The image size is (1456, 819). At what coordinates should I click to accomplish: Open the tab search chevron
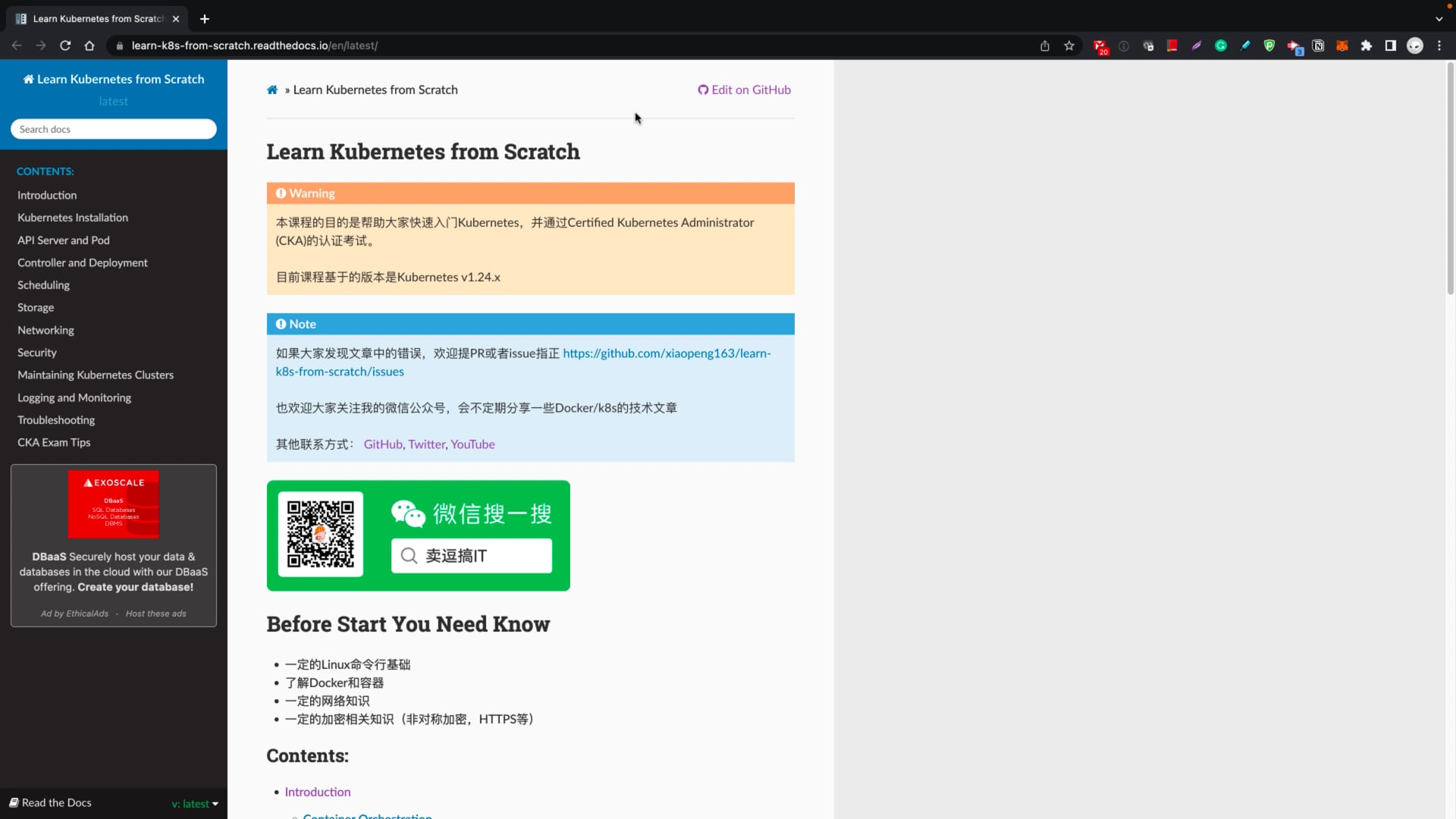click(1439, 19)
